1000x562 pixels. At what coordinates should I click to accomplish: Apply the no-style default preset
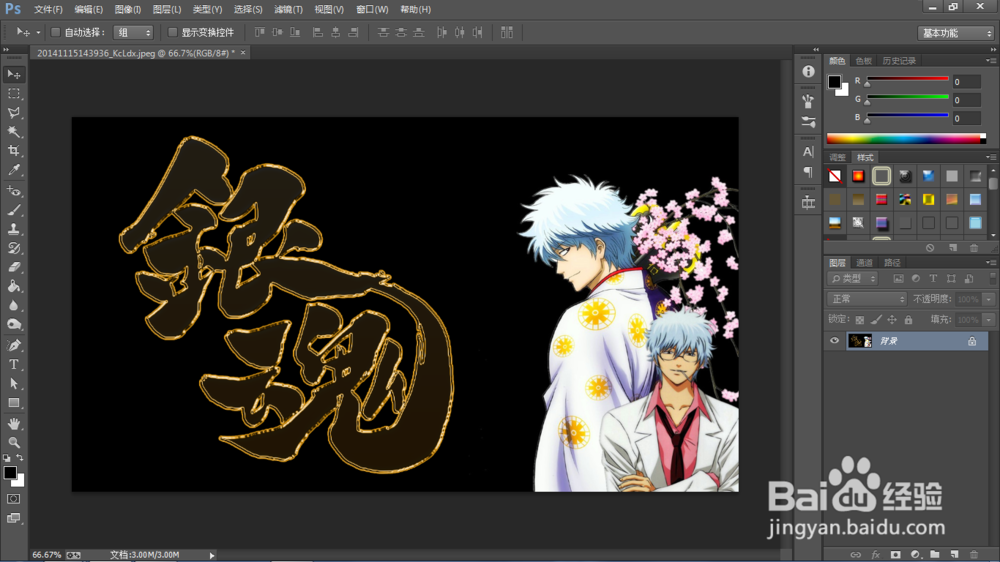click(834, 176)
